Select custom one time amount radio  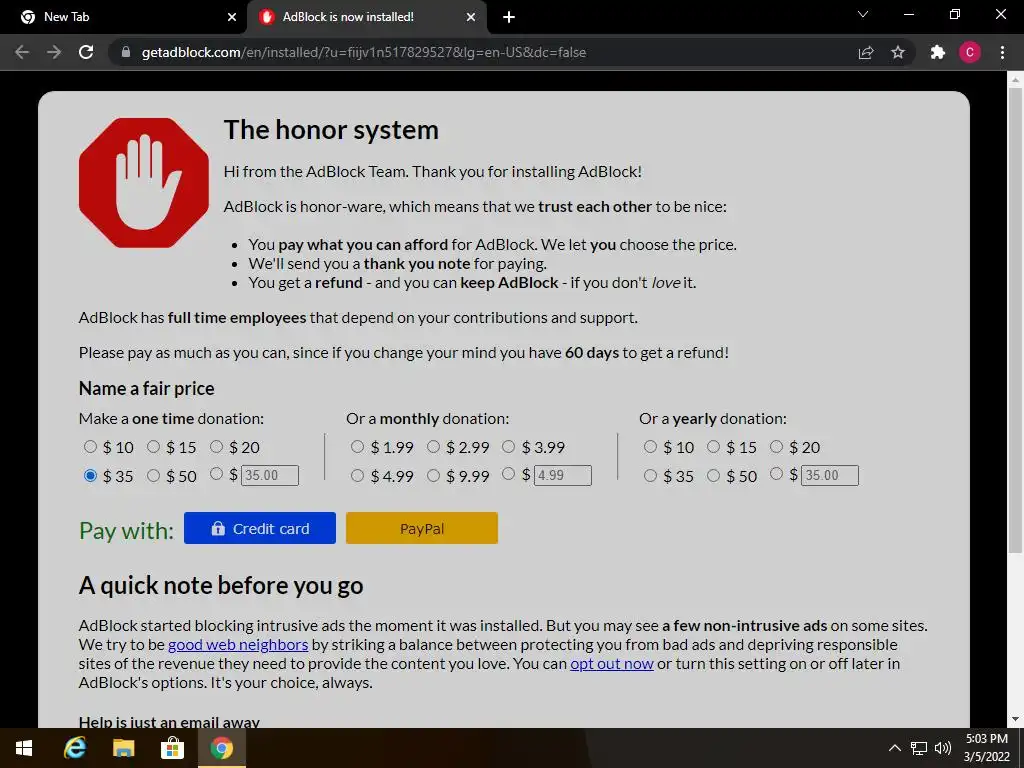click(216, 474)
